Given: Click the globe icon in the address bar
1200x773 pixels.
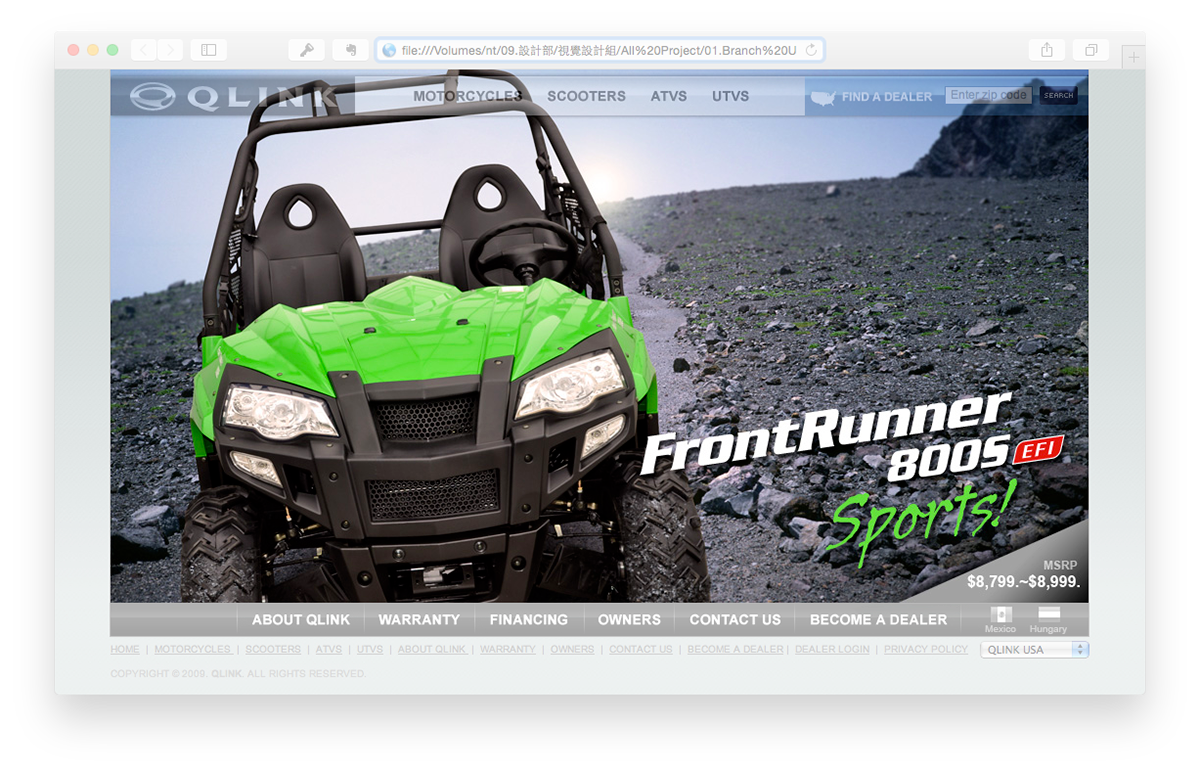Looking at the screenshot, I should [390, 50].
